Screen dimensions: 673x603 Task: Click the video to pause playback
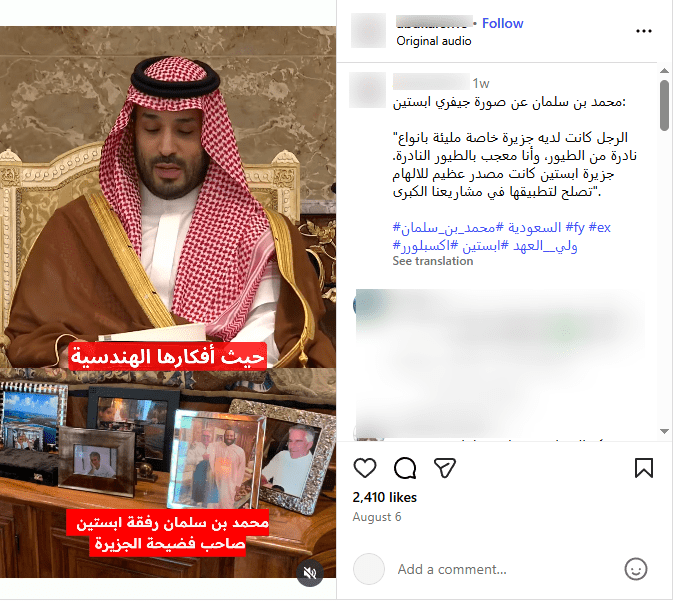pyautogui.click(x=168, y=301)
